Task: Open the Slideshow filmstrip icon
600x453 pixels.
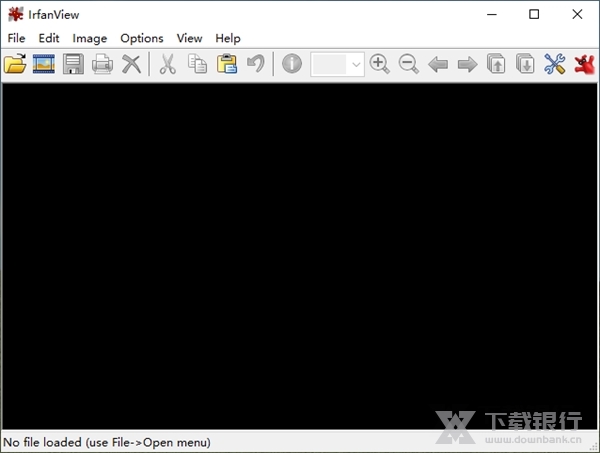Action: click(x=44, y=65)
